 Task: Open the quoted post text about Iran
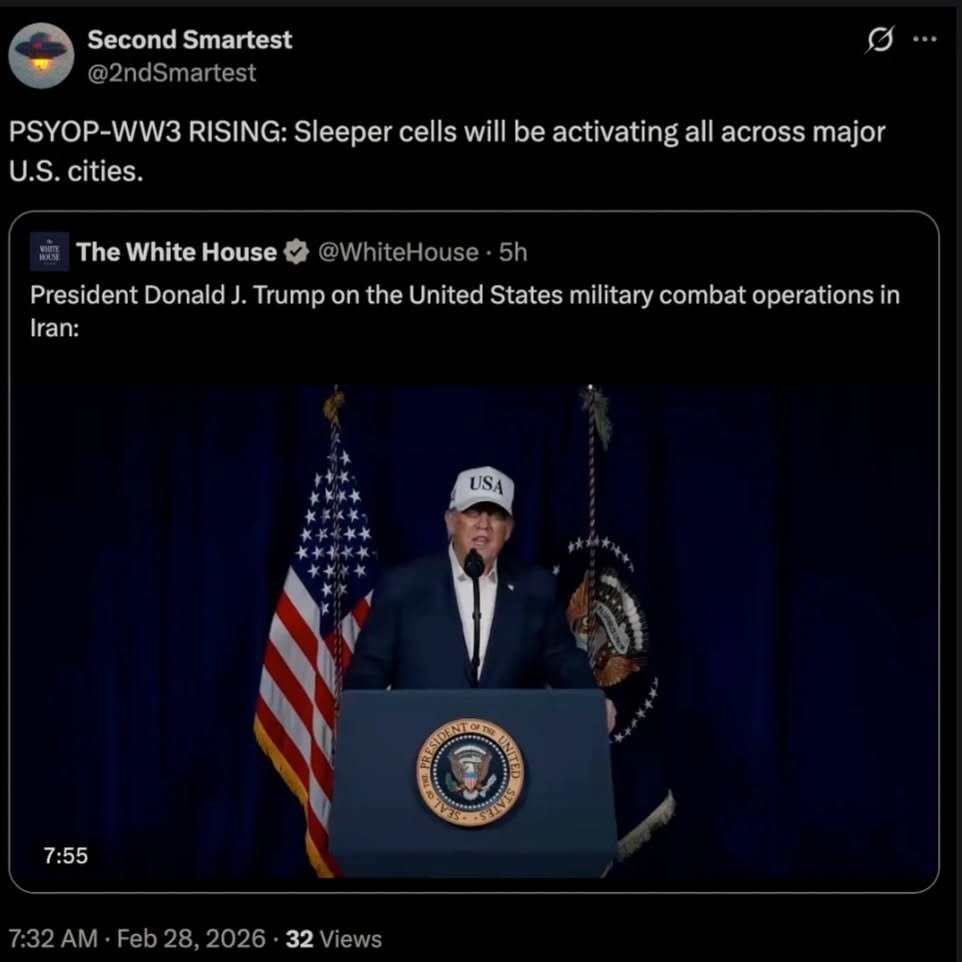(464, 311)
